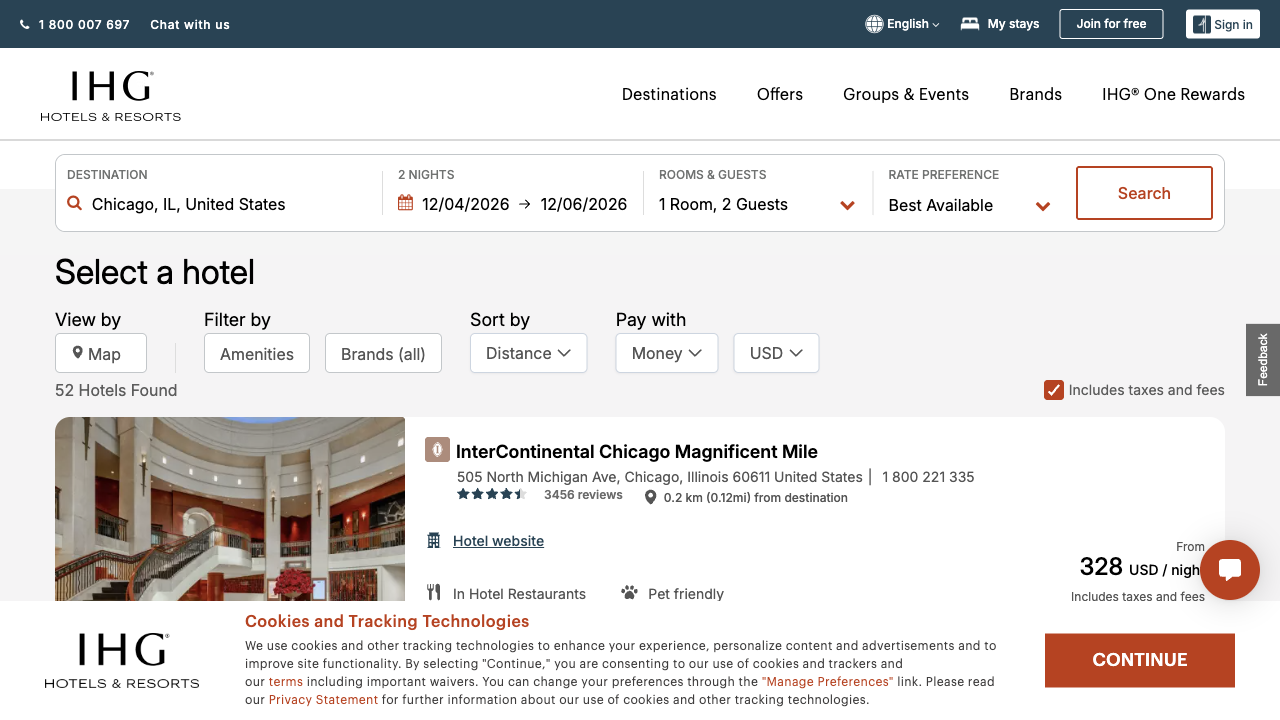The height and width of the screenshot is (720, 1280).
Task: Open the Sort by Distance dropdown
Action: tap(528, 353)
